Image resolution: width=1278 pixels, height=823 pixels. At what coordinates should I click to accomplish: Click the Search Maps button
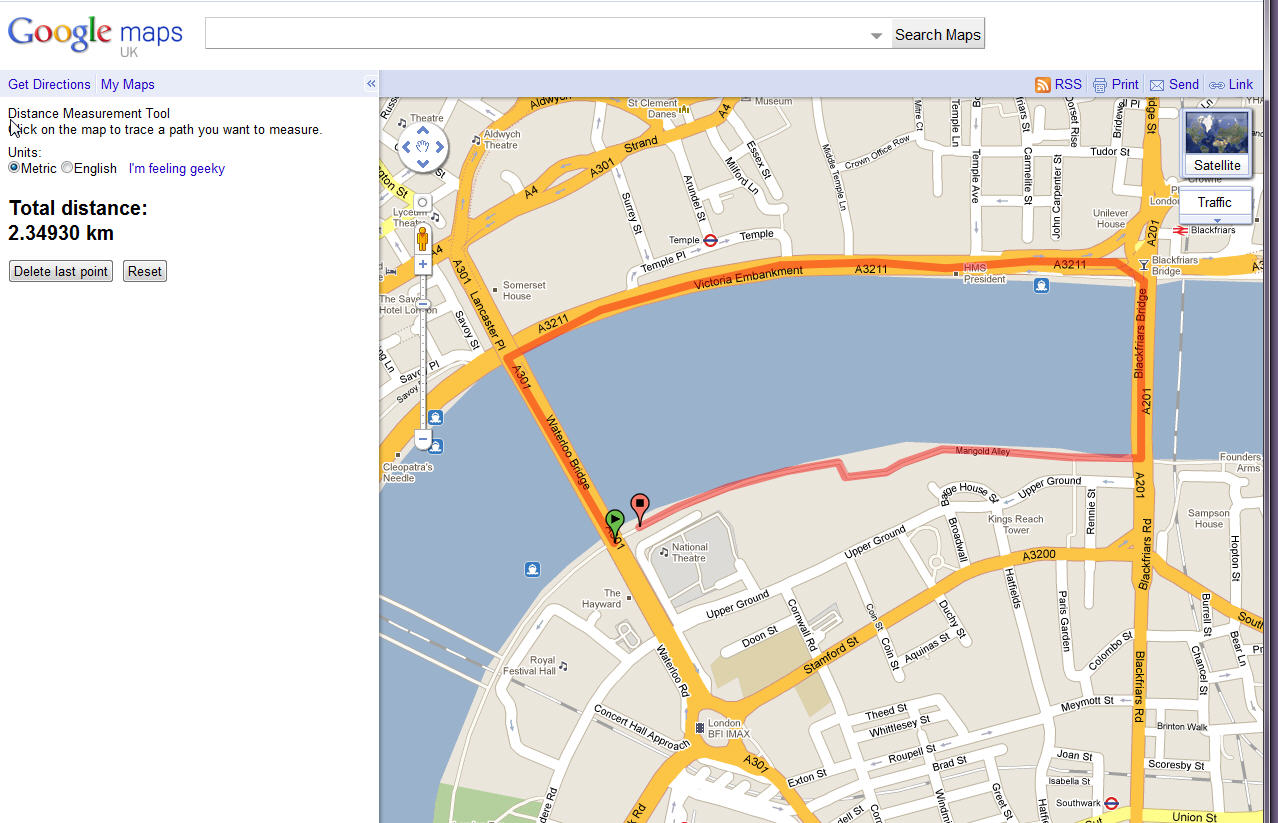tap(937, 34)
